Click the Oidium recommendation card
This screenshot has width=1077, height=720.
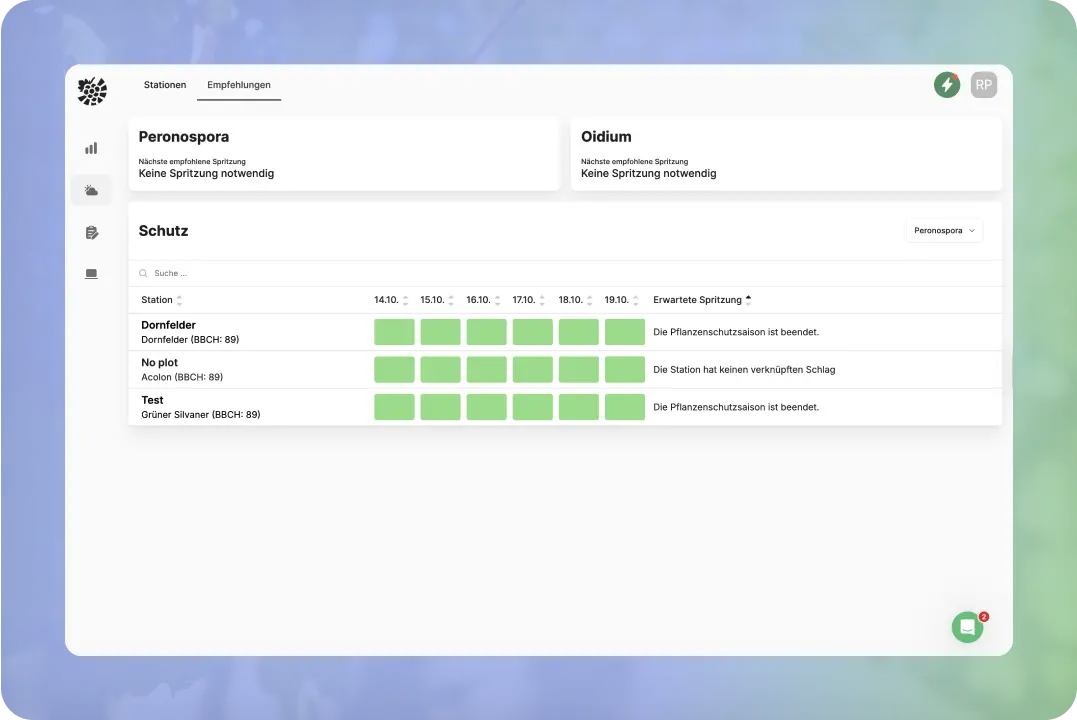[x=785, y=154]
